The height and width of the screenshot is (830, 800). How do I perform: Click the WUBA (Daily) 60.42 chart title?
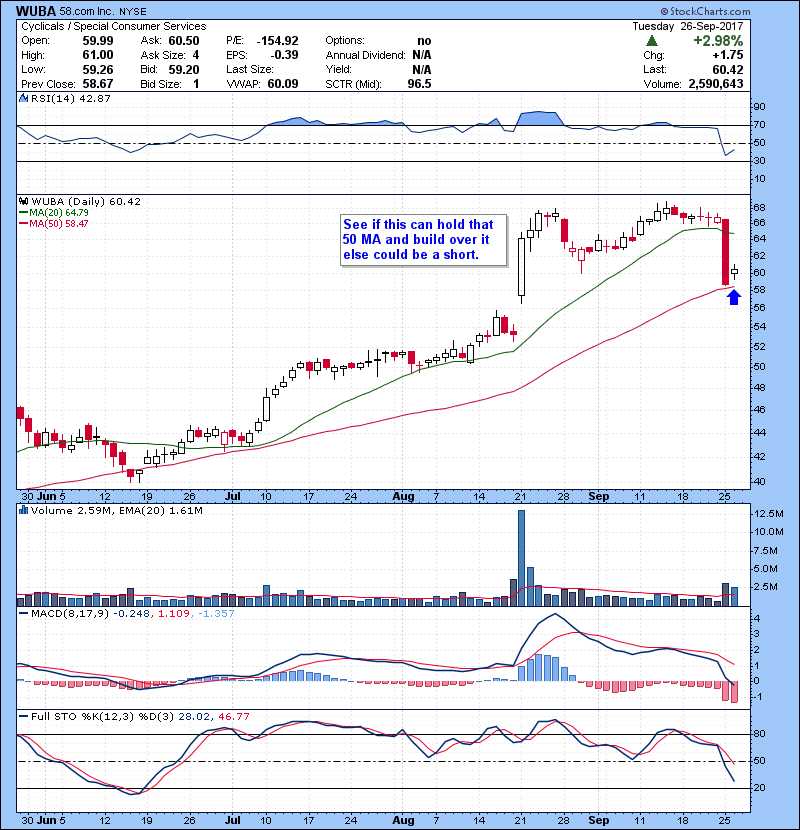(x=86, y=202)
